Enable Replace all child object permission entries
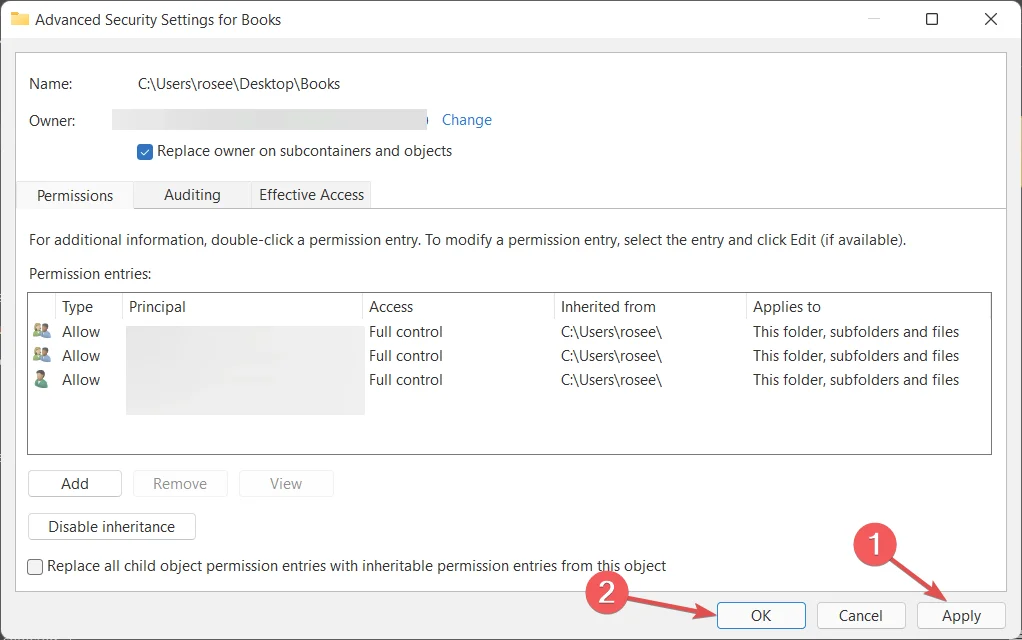 point(36,567)
